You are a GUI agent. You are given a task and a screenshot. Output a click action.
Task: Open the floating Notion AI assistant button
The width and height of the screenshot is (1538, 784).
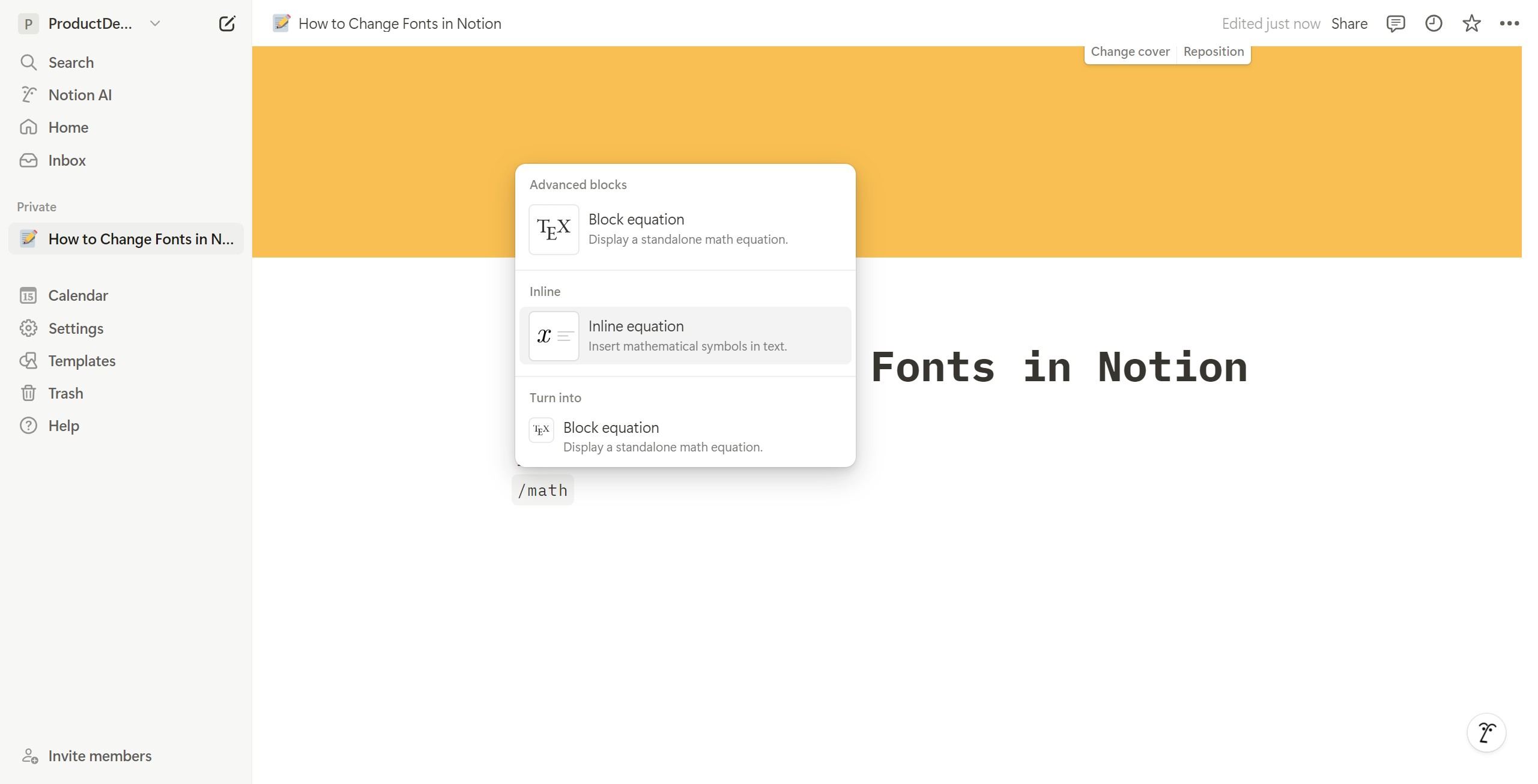tap(1486, 732)
